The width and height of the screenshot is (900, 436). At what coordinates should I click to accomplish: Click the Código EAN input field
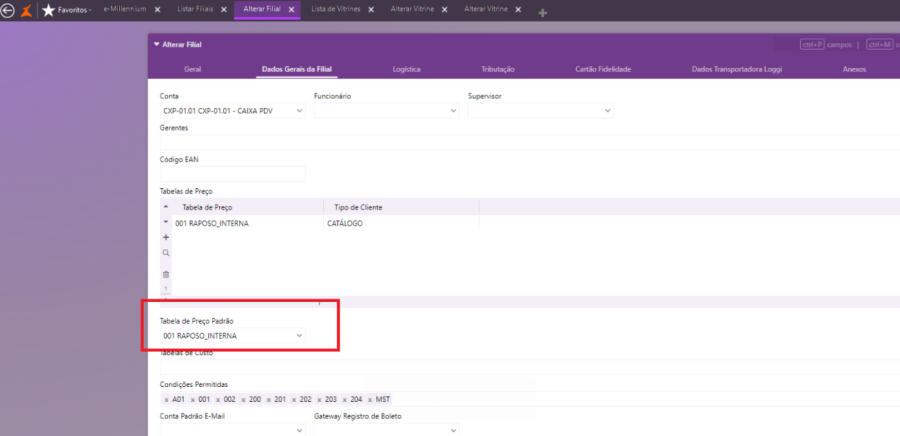tap(232, 174)
